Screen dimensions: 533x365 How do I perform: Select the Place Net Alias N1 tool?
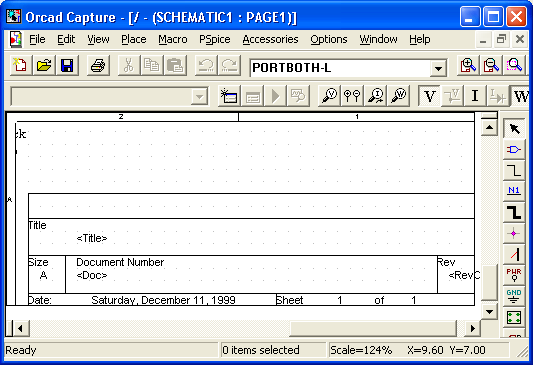point(514,190)
